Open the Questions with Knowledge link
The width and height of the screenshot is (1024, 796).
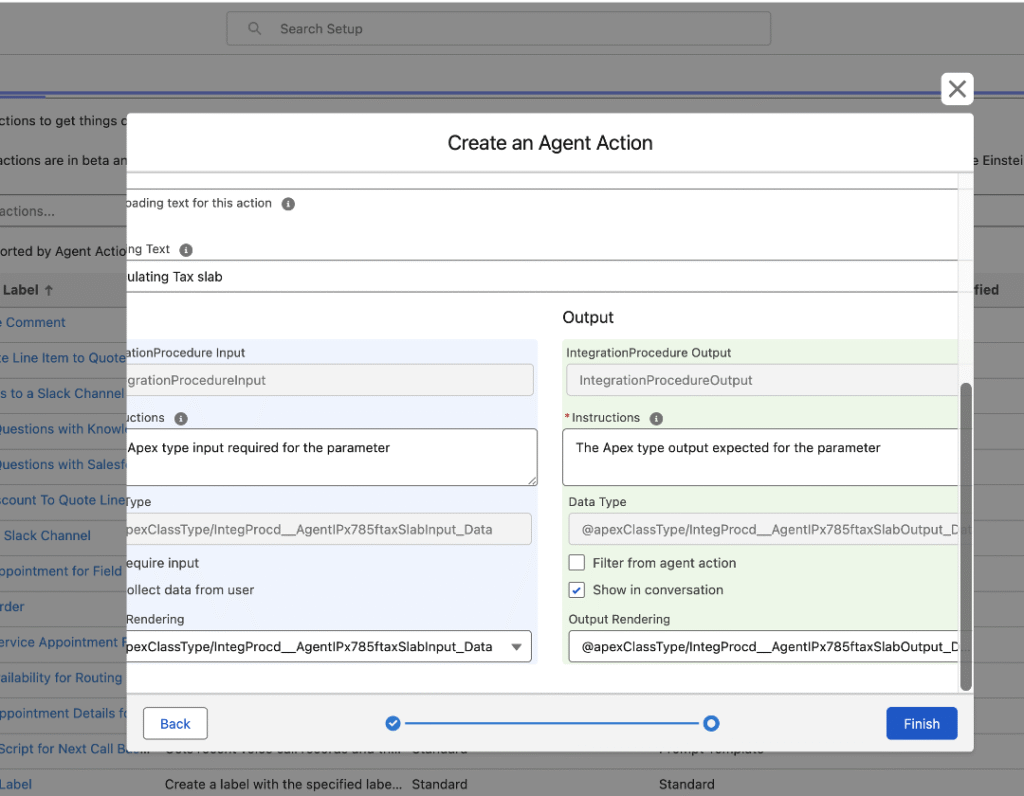point(63,429)
